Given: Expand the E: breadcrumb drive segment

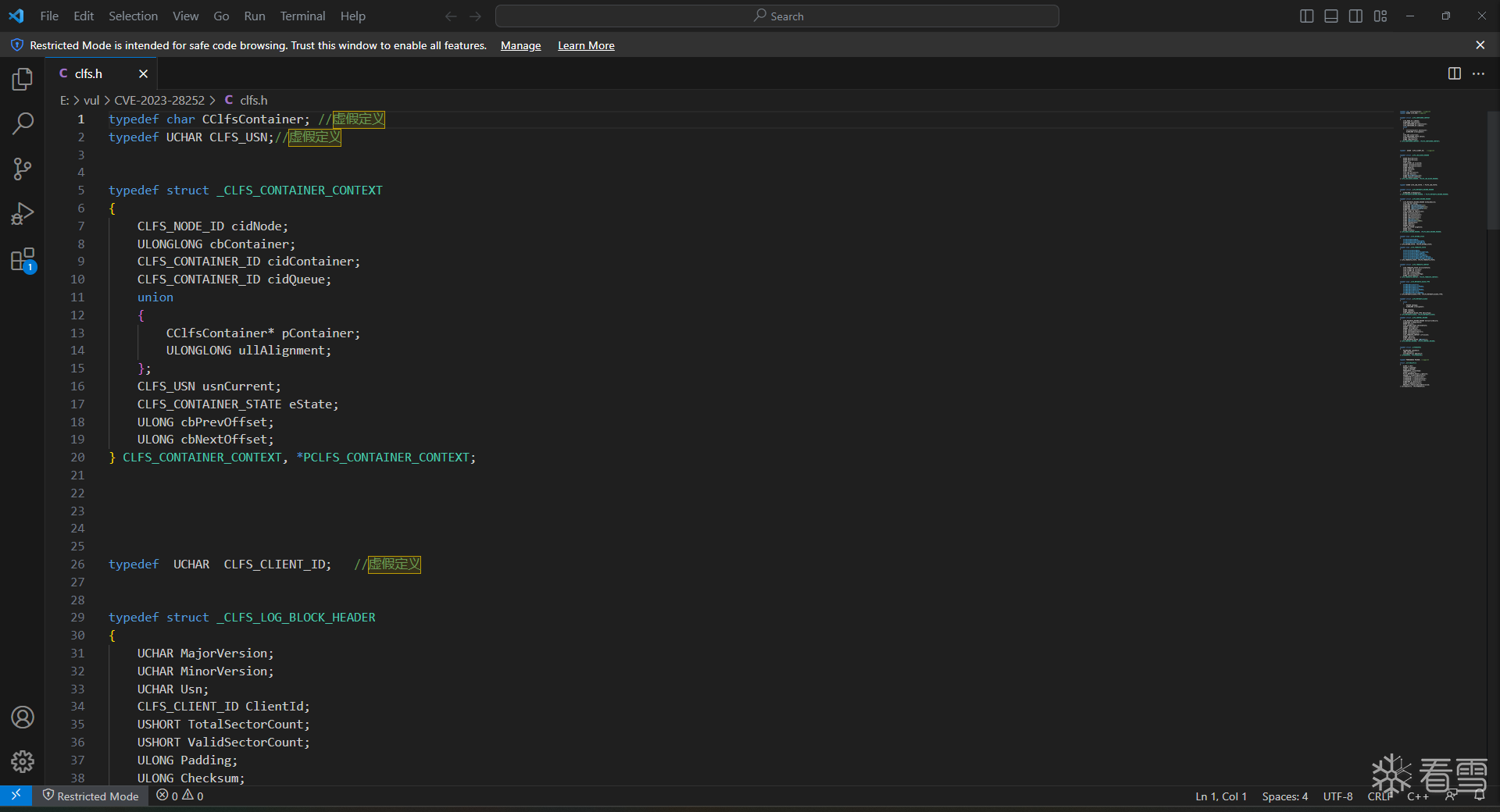Looking at the screenshot, I should pyautogui.click(x=65, y=100).
